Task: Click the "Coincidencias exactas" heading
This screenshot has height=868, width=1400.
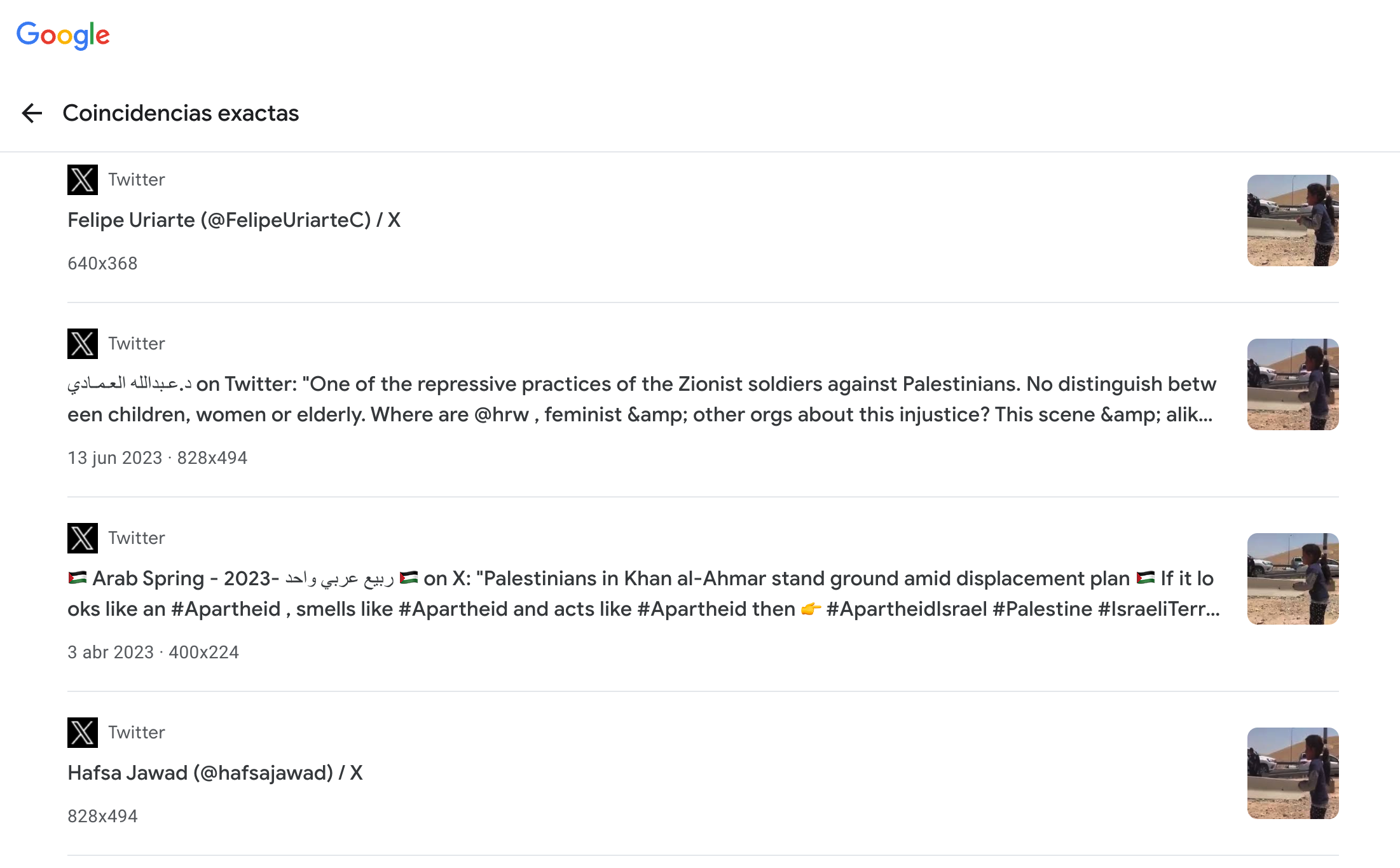Action: (x=181, y=113)
